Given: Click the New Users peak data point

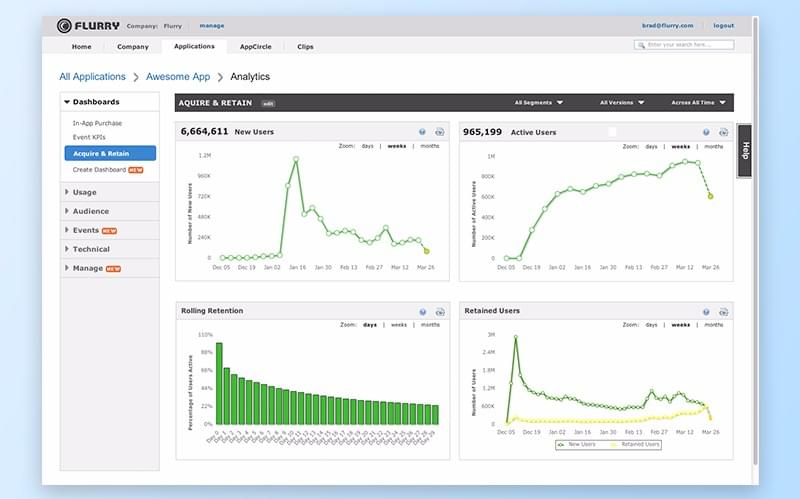Looking at the screenshot, I should click(296, 160).
